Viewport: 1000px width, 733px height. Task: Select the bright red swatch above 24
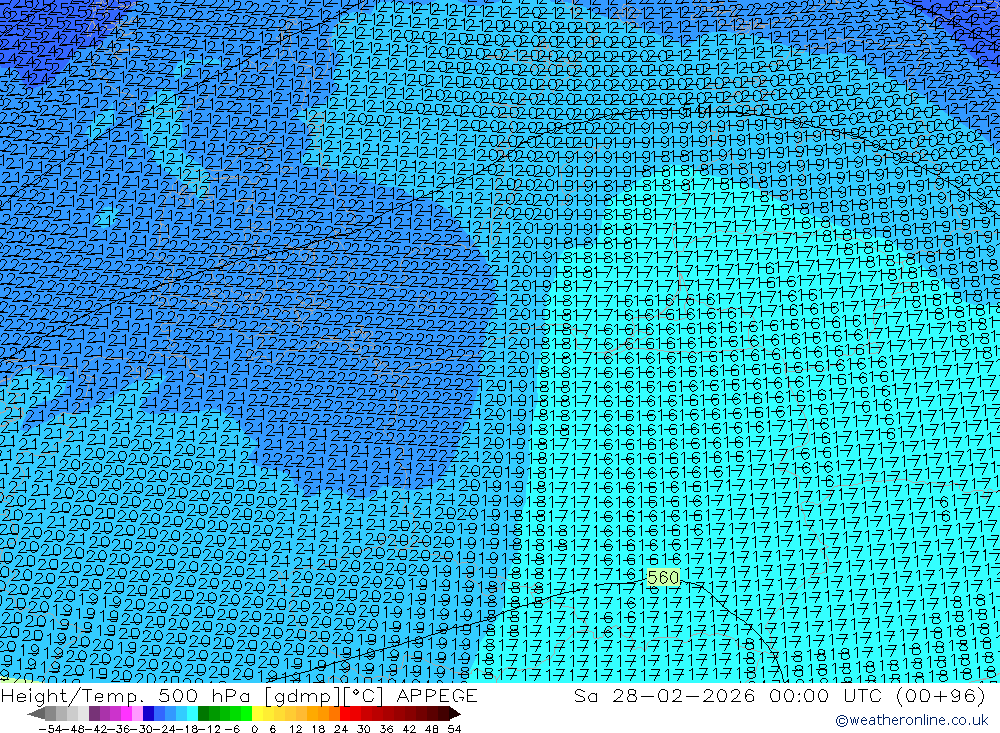(x=344, y=714)
